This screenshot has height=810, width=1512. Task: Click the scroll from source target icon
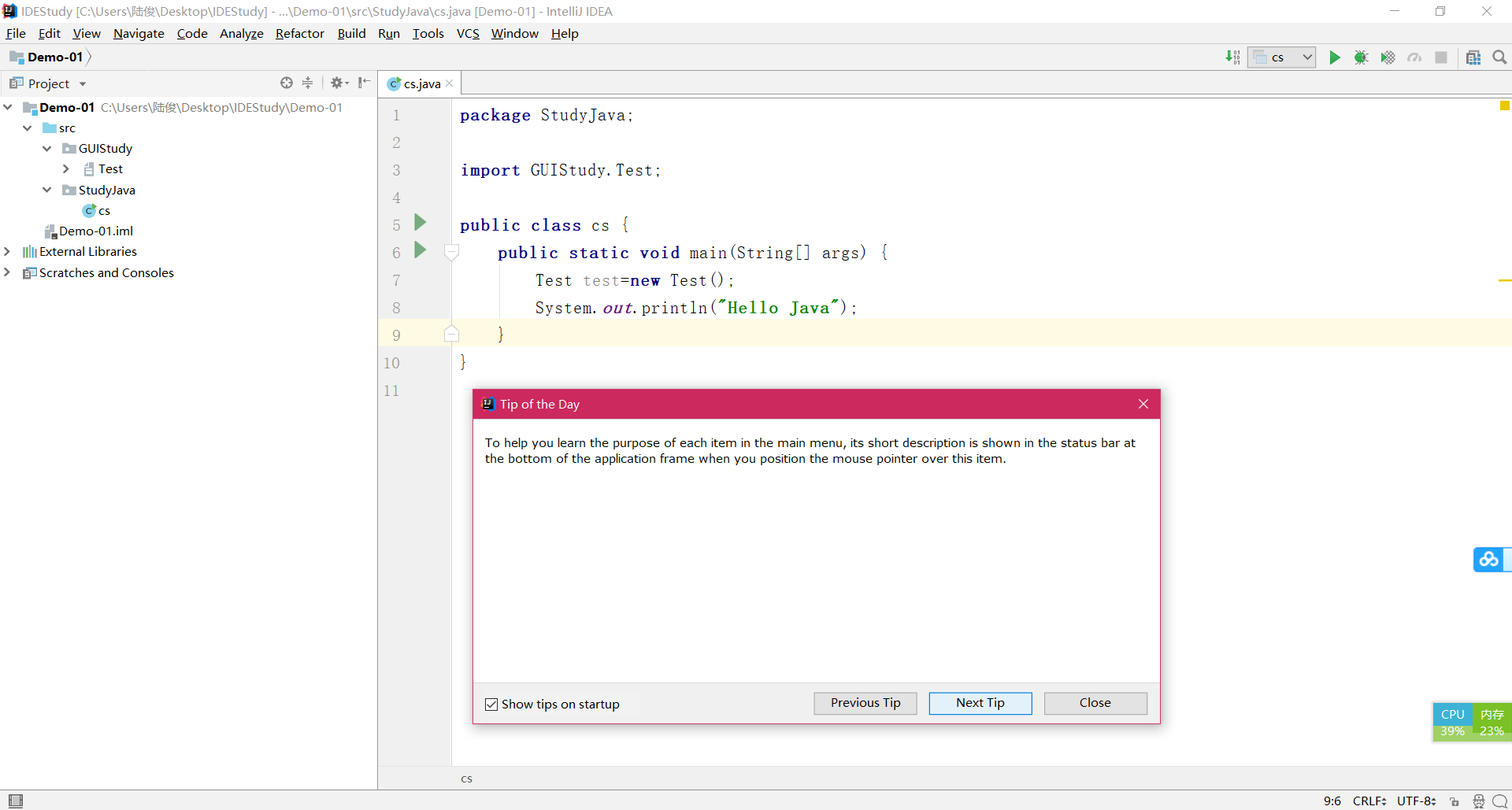287,83
